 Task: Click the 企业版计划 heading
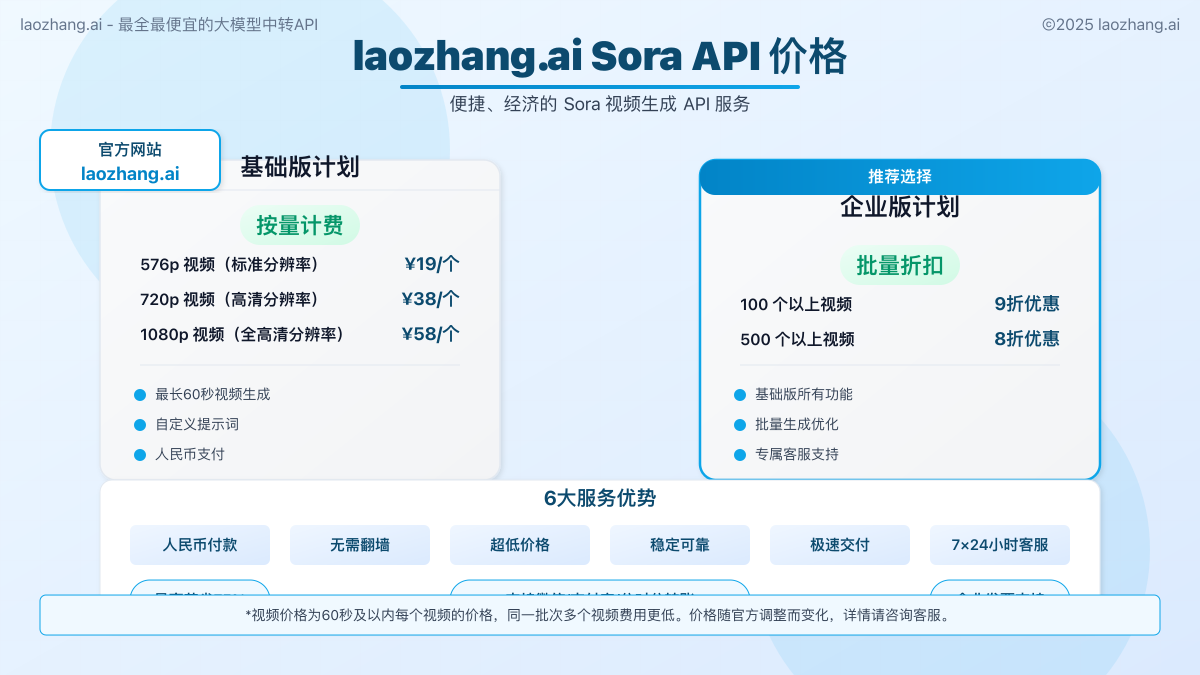(900, 207)
